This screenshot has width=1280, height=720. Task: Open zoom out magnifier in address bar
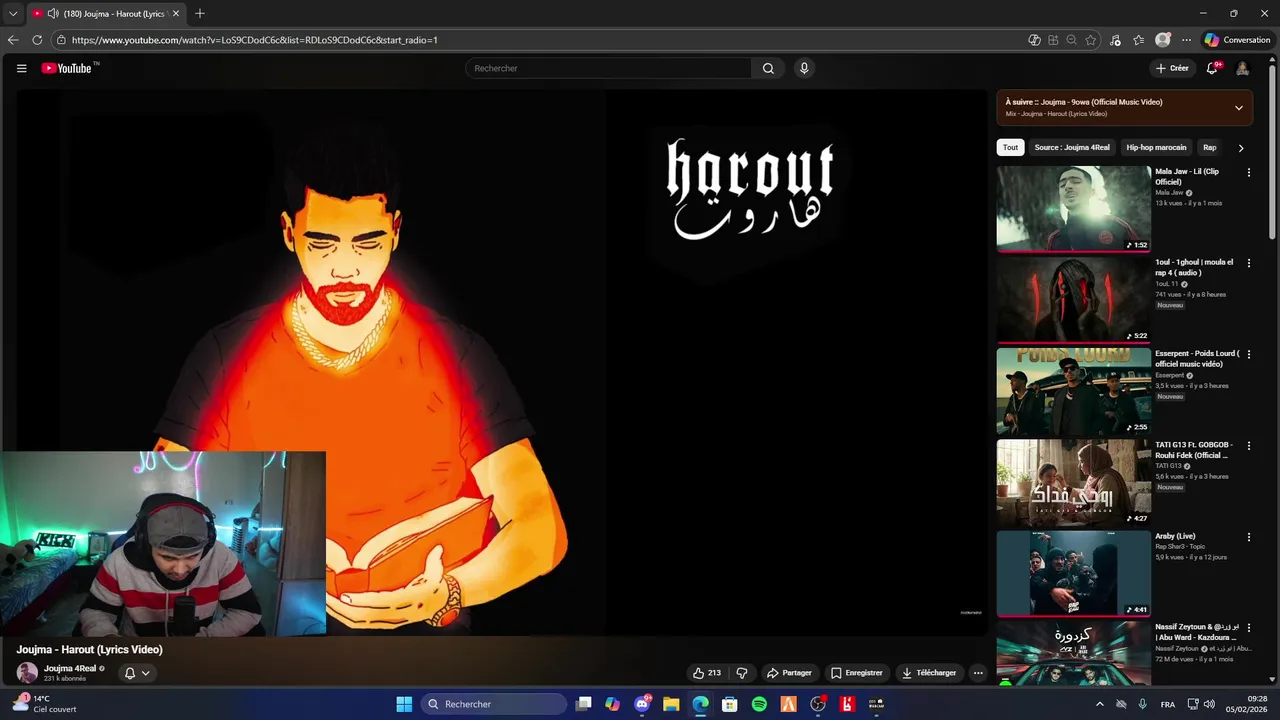(x=1071, y=40)
